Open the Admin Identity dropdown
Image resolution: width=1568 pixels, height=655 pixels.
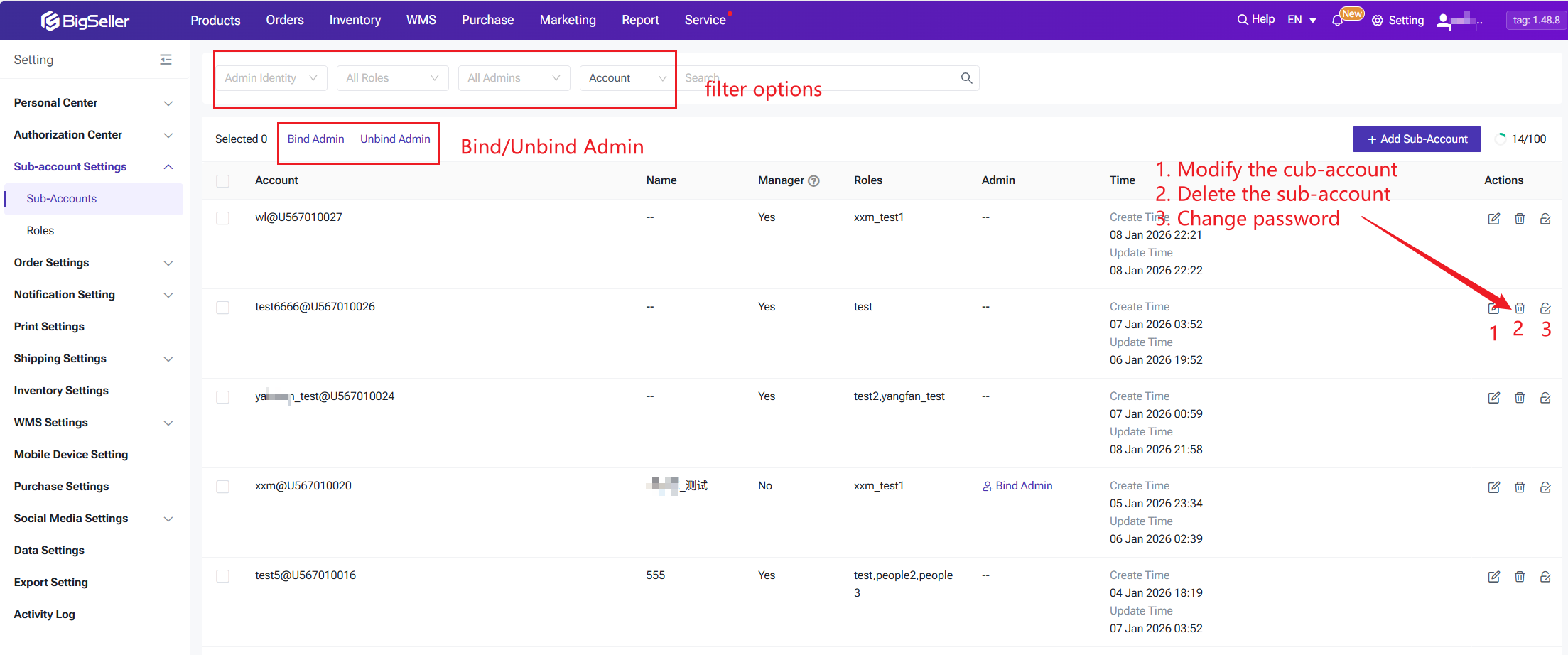coord(271,78)
